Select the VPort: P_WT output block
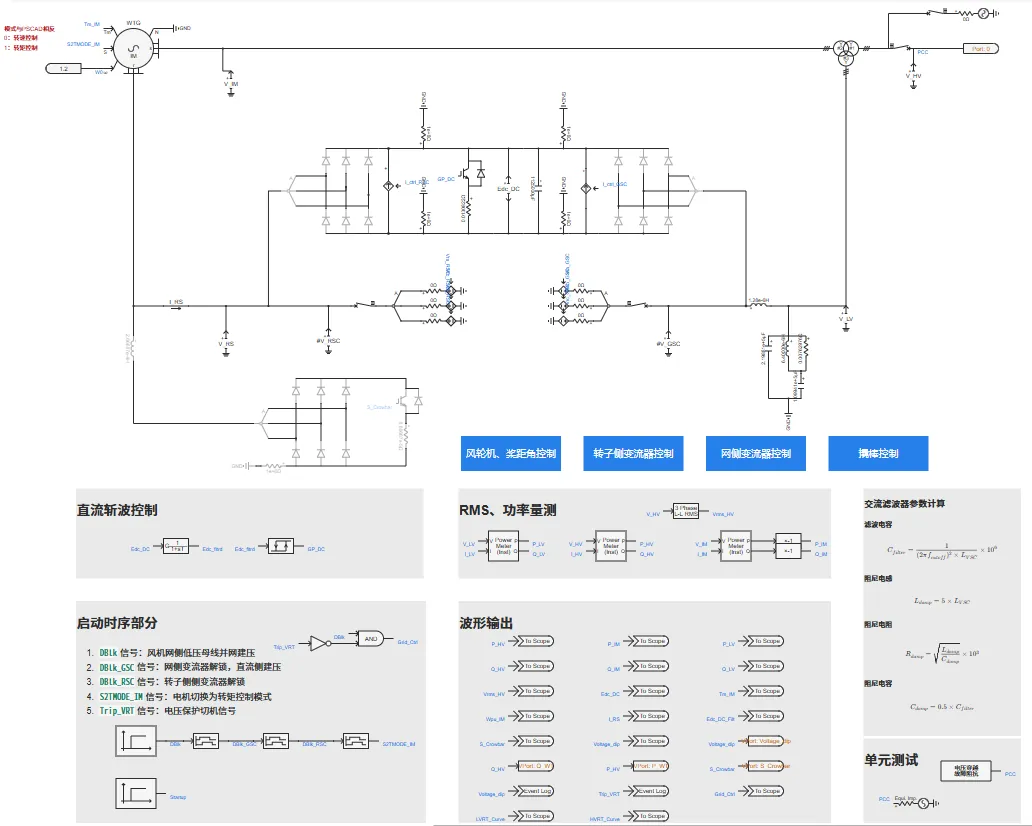This screenshot has height=826, width=1032. coord(650,766)
